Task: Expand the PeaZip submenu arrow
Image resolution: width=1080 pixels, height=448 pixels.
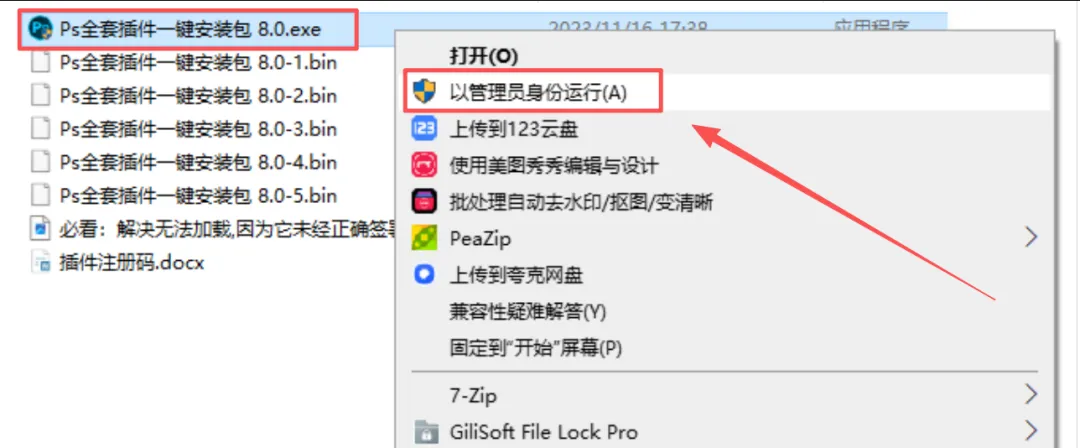Action: tap(1030, 238)
